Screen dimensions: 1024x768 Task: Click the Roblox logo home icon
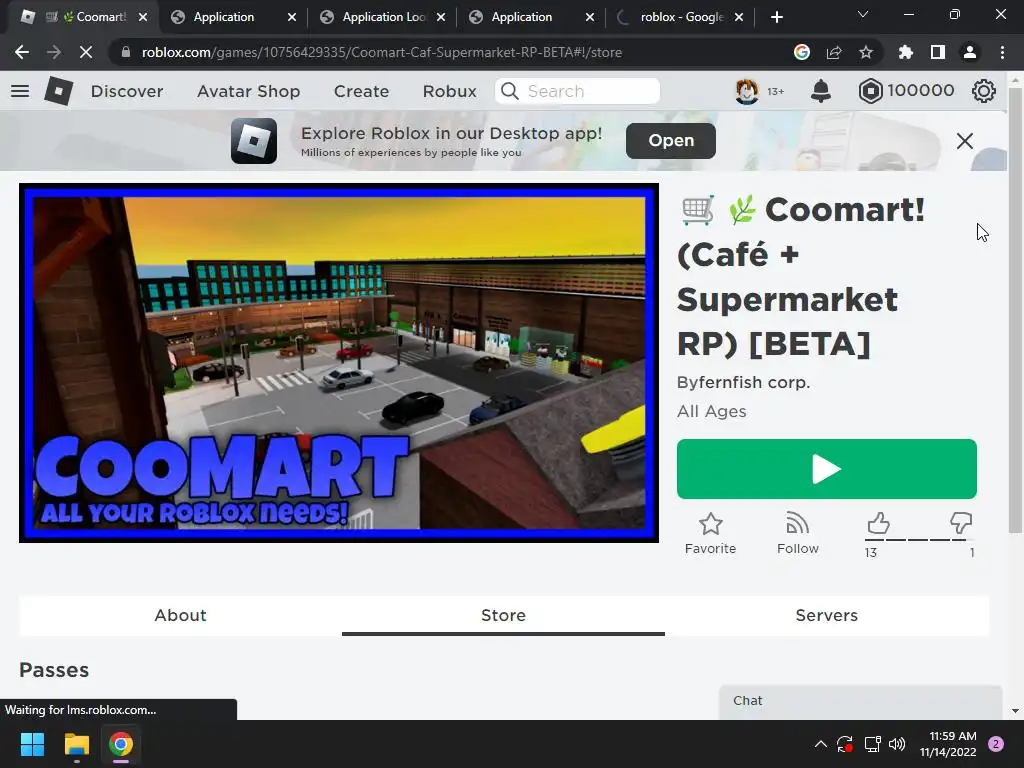point(58,91)
